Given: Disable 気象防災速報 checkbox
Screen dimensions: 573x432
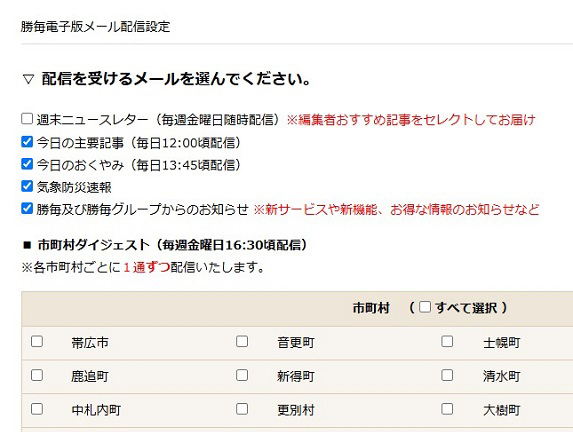Looking at the screenshot, I should click(27, 186).
